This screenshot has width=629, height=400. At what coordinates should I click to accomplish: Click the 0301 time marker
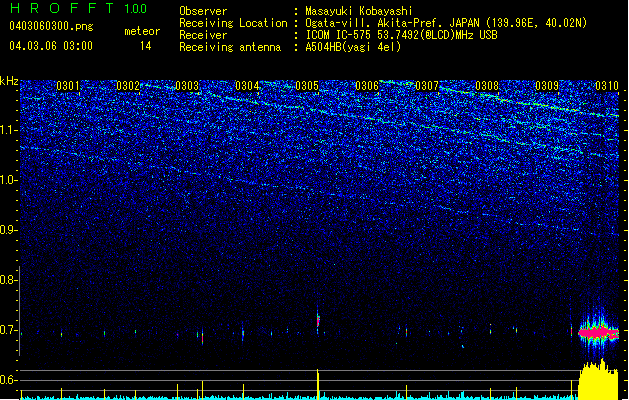click(x=67, y=86)
